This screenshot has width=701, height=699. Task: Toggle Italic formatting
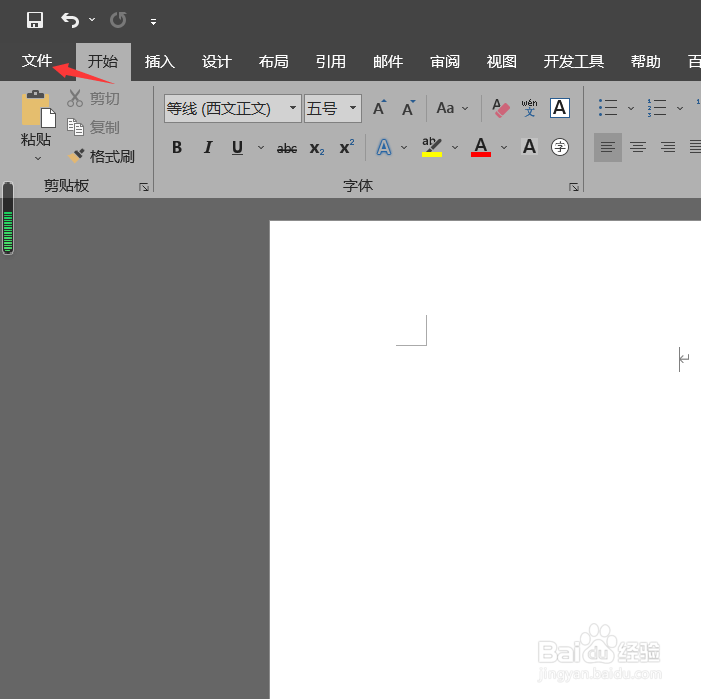point(208,147)
